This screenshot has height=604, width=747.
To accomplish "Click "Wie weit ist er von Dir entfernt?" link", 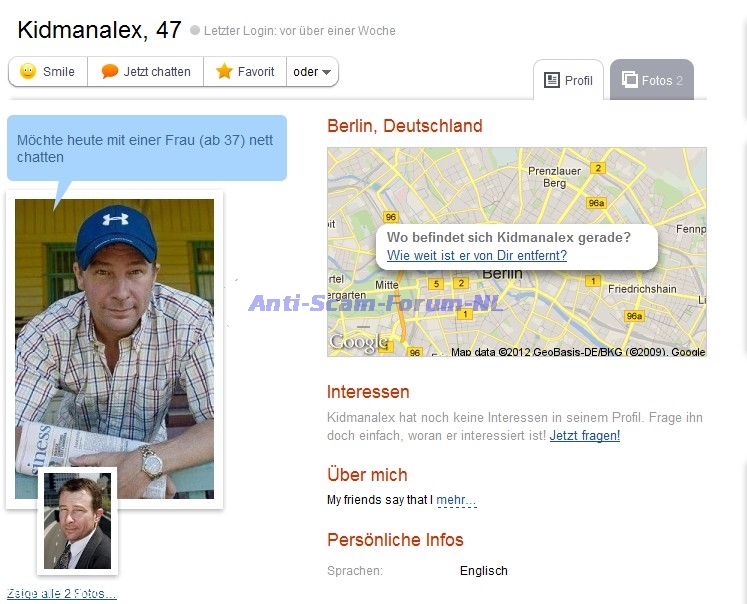I will coord(477,256).
